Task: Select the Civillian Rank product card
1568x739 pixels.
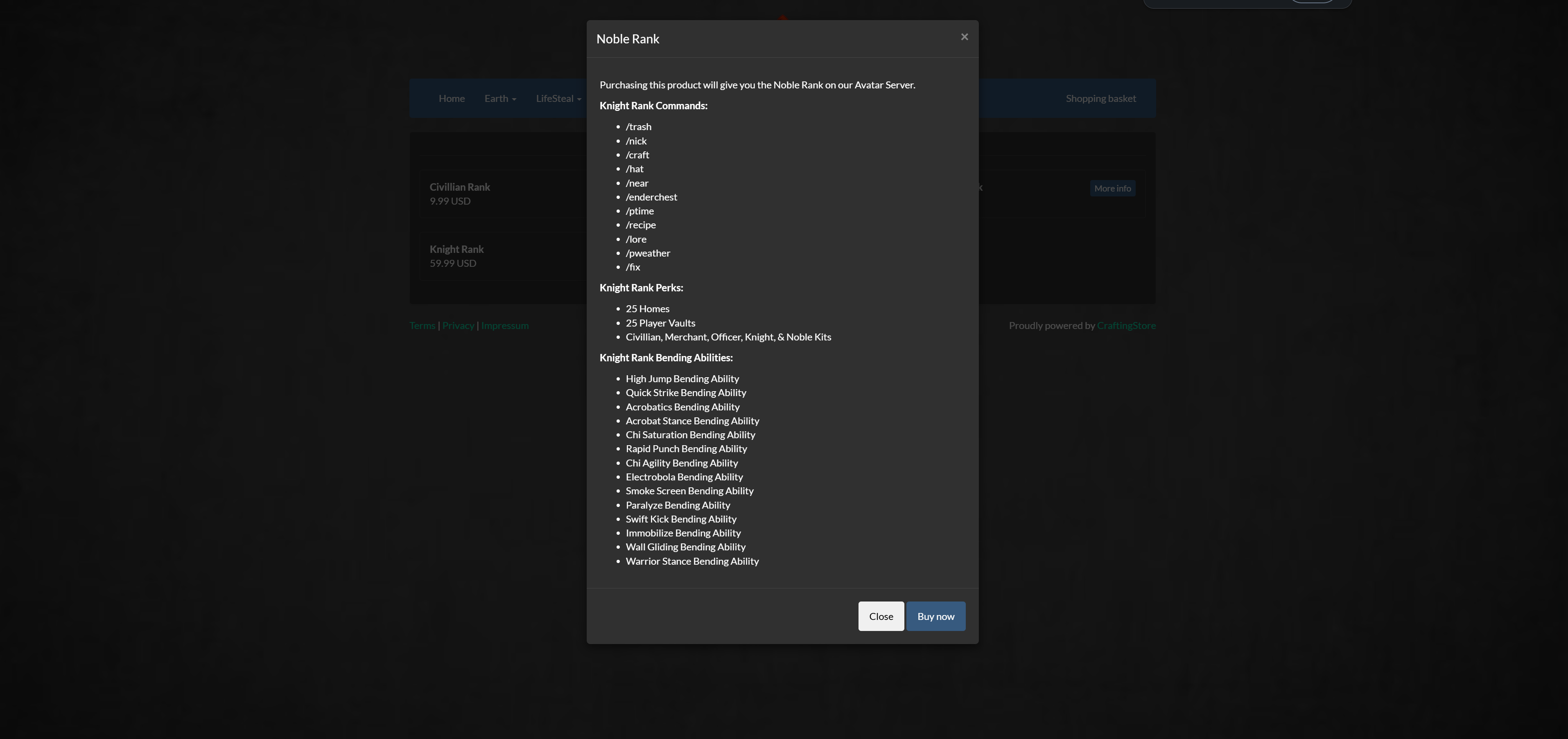Action: (504, 194)
